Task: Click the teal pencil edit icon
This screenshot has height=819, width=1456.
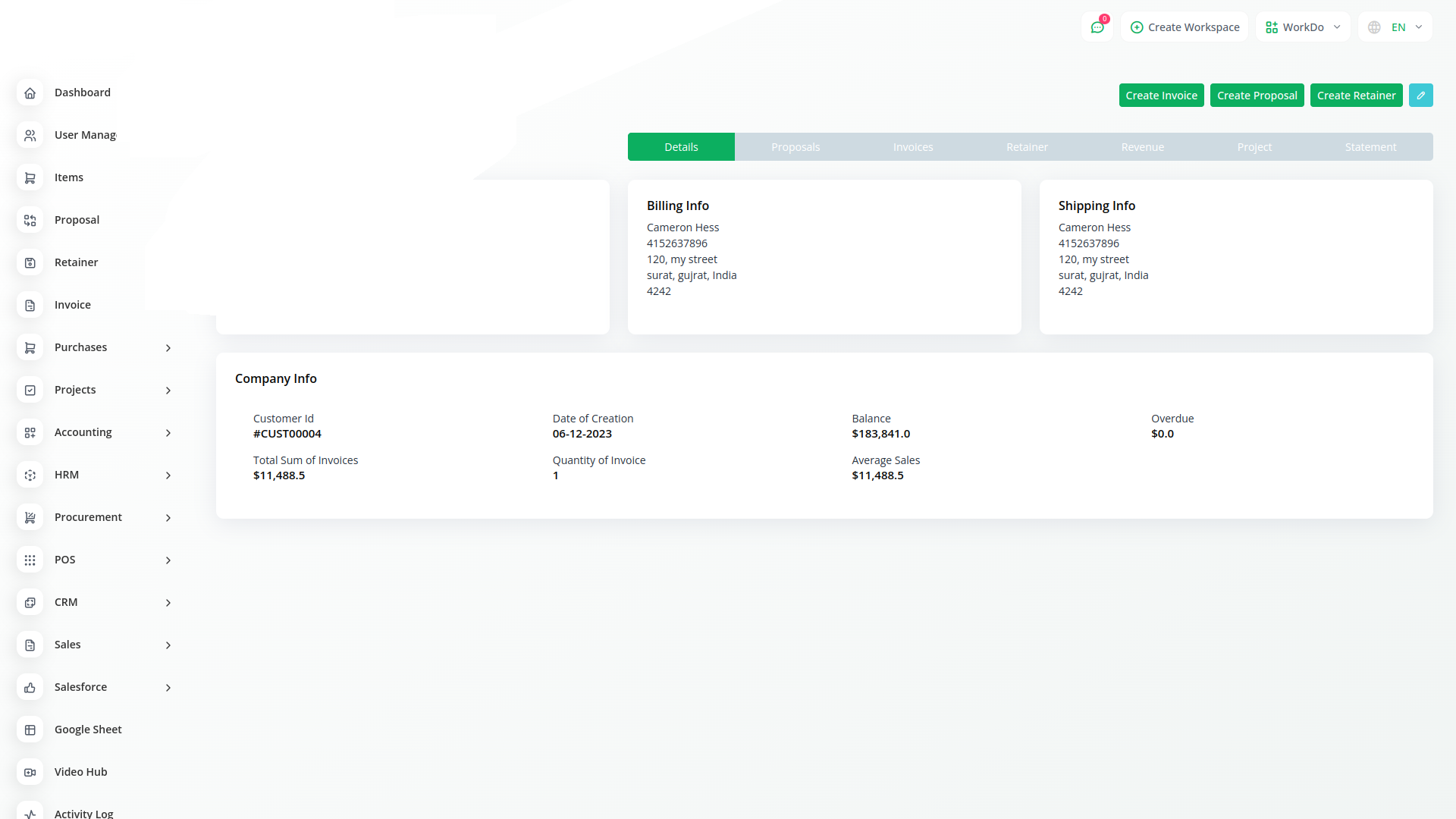Action: 1420,96
